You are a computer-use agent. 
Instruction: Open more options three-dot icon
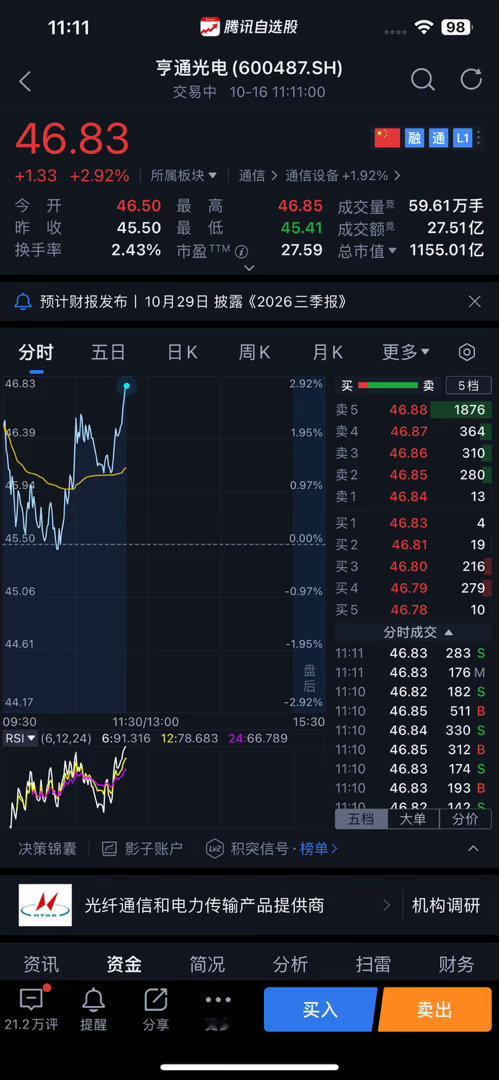coord(218,999)
